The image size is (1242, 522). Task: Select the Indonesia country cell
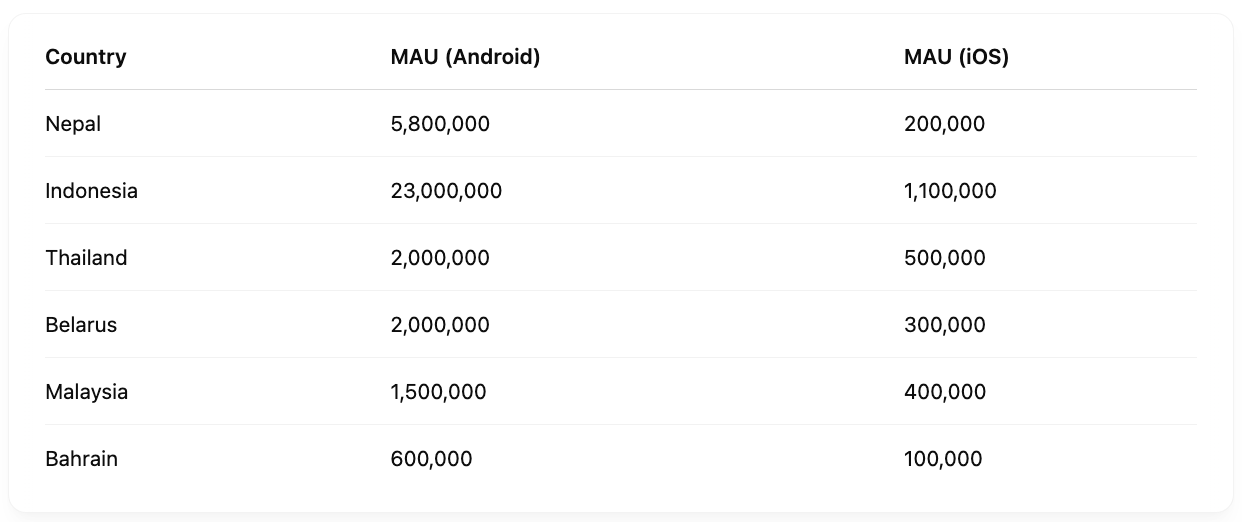[x=91, y=191]
